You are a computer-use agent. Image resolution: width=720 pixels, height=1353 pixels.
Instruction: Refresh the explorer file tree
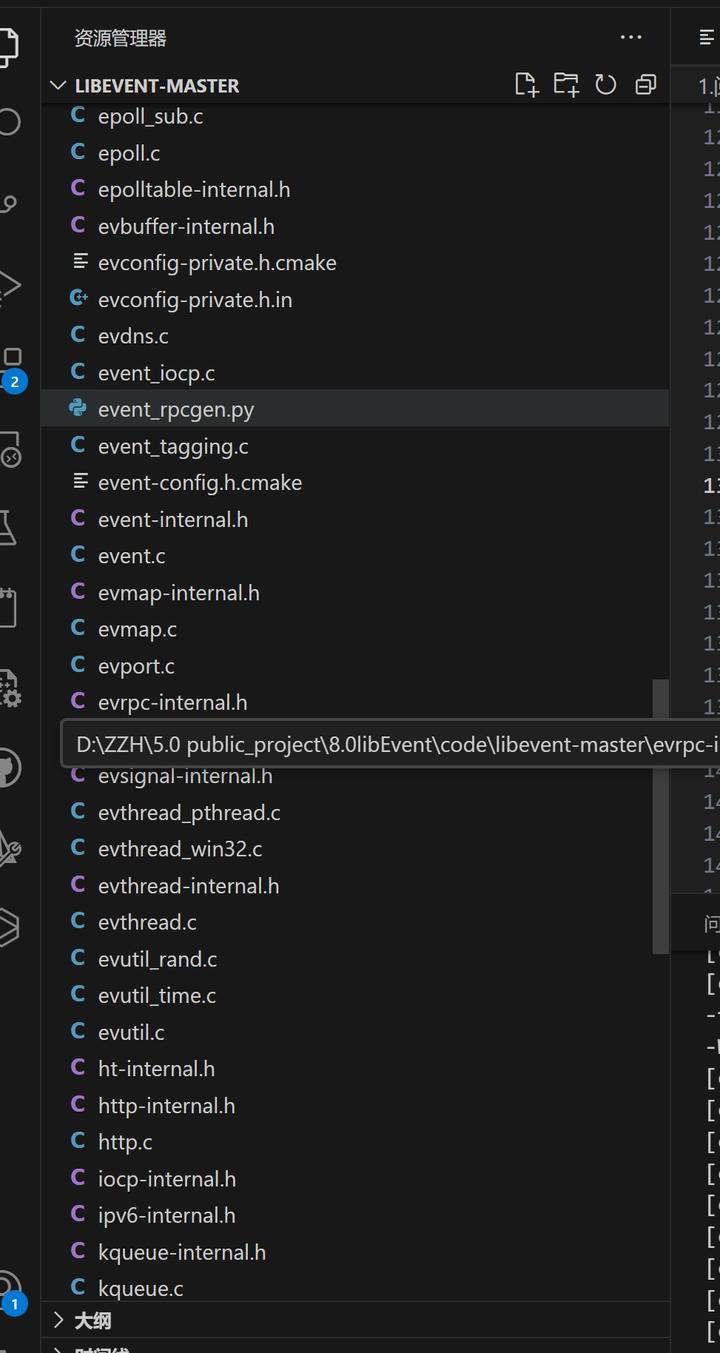[606, 85]
